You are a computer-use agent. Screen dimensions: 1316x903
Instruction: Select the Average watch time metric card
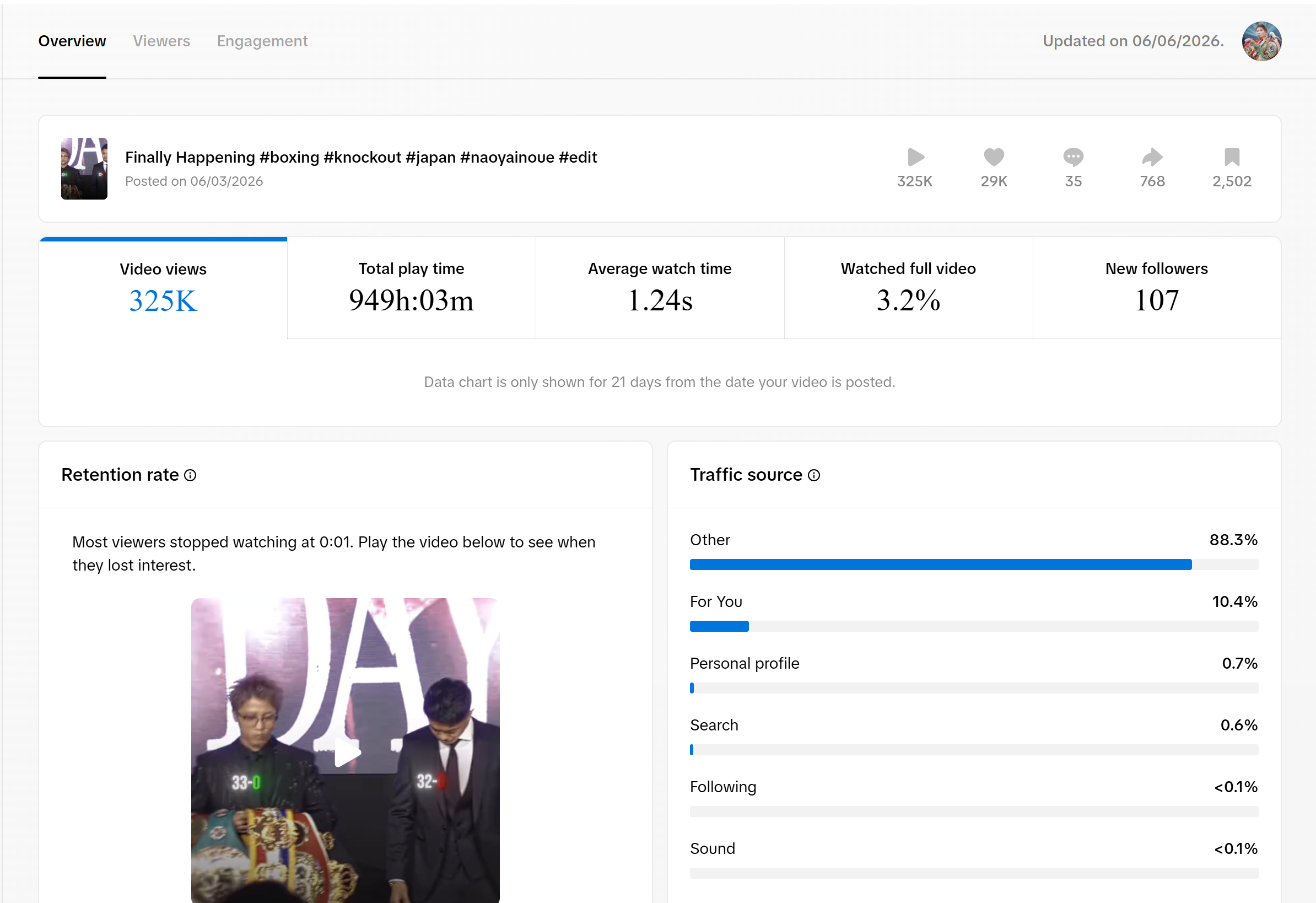(660, 289)
